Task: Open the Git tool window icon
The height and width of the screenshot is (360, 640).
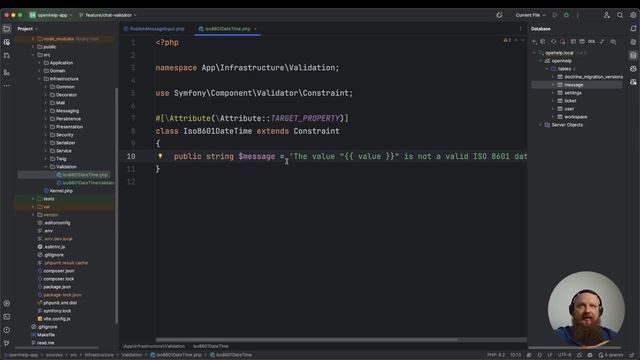Action: 7,343
